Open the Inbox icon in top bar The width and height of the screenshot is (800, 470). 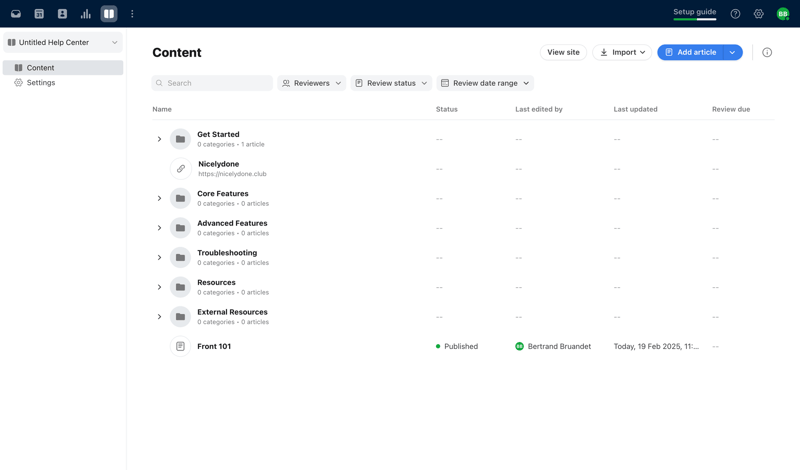pyautogui.click(x=16, y=14)
